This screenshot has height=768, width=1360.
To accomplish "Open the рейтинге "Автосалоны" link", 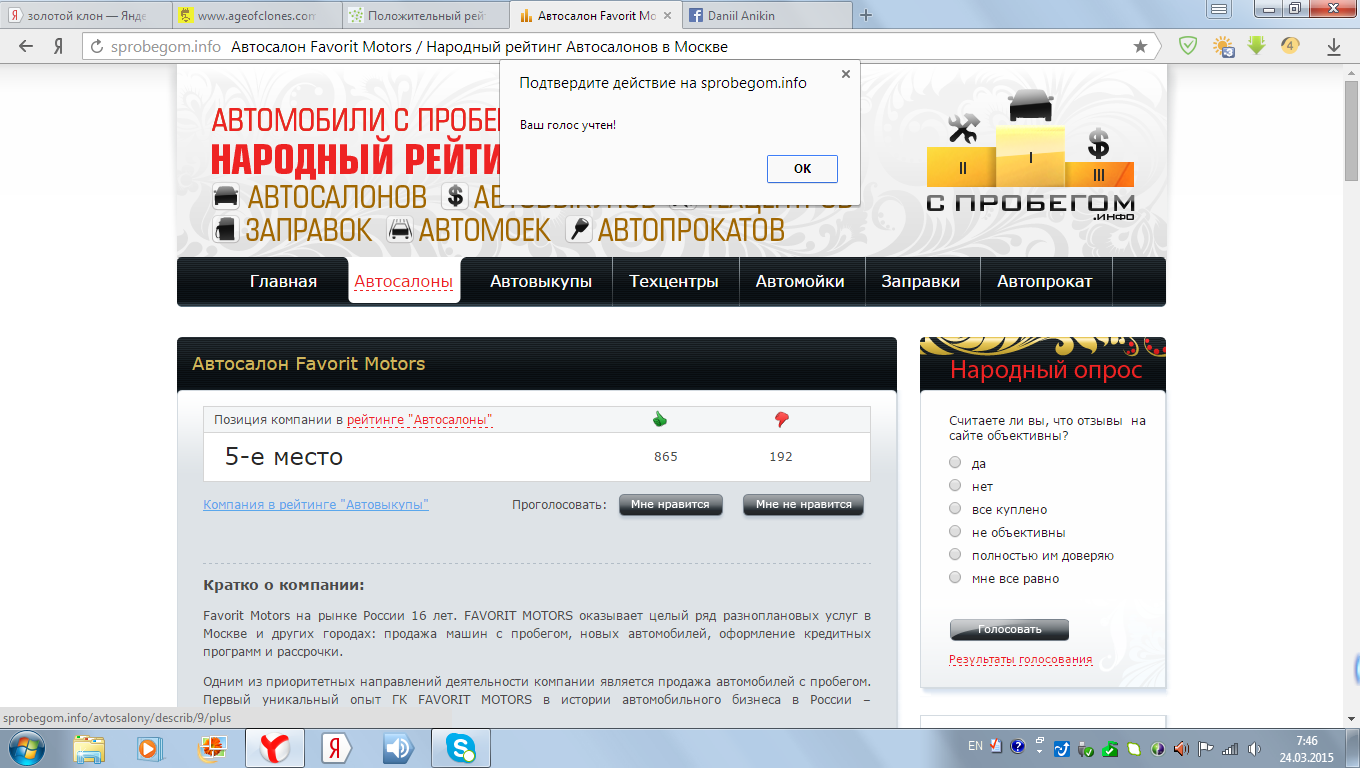I will (x=420, y=420).
